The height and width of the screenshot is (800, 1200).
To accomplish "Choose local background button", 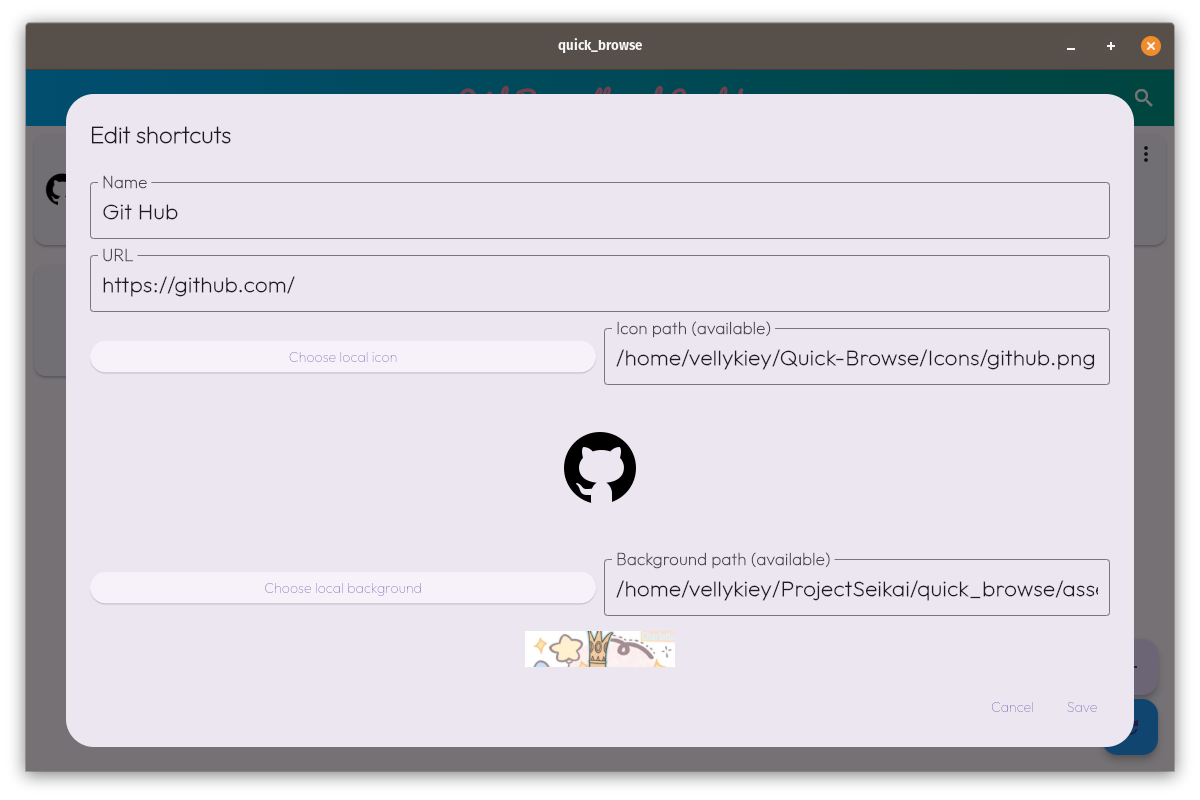I will pyautogui.click(x=343, y=588).
